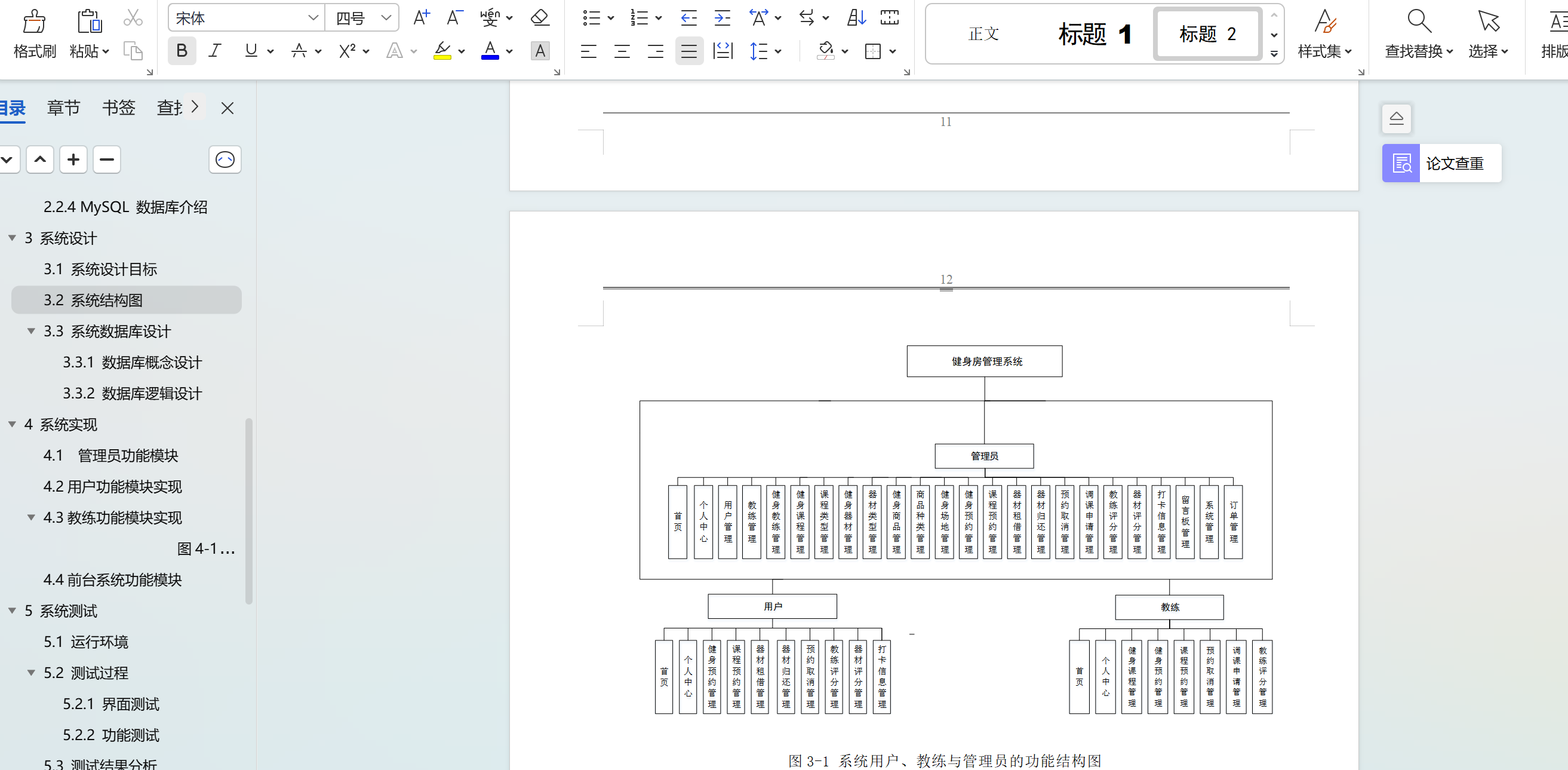The width and height of the screenshot is (1568, 770).
Task: Close the navigation pane
Action: tap(227, 108)
